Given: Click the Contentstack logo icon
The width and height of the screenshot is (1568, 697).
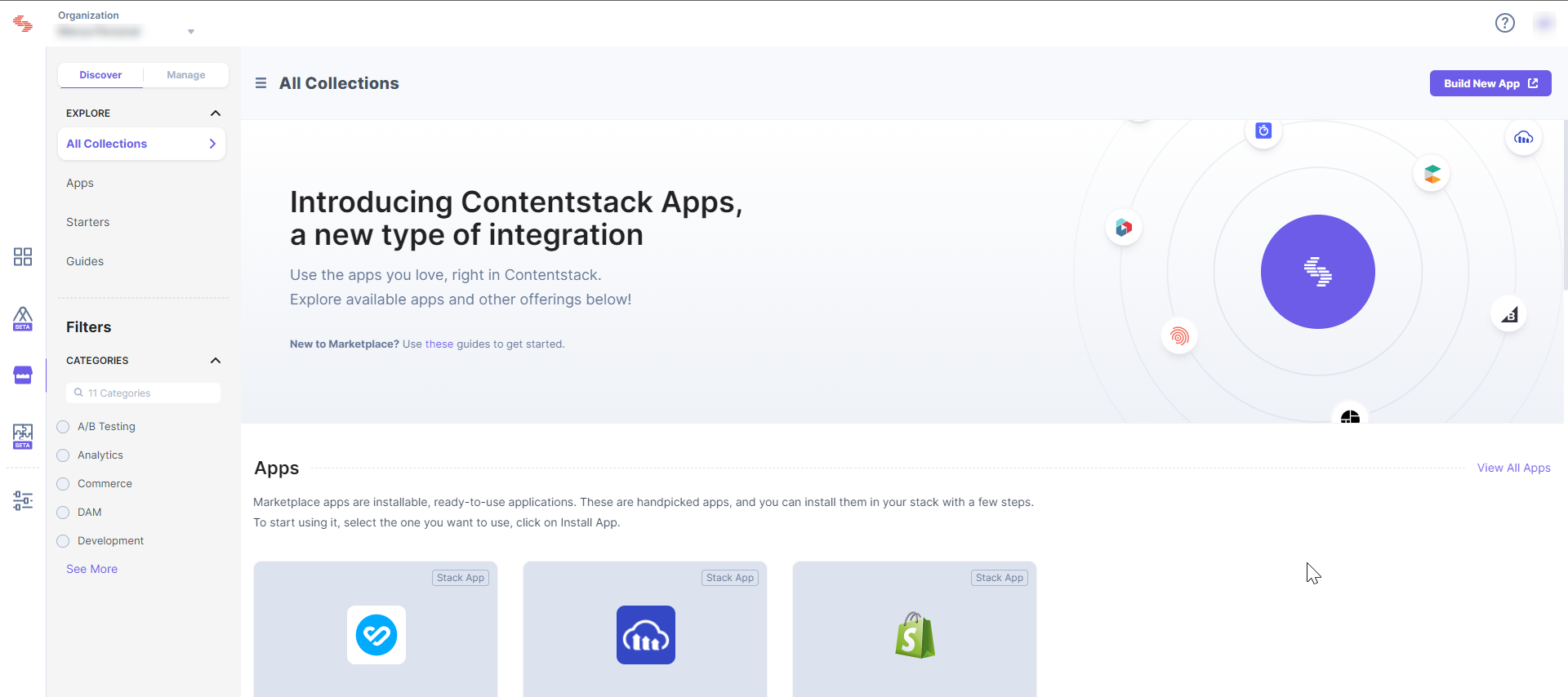Looking at the screenshot, I should coord(23,24).
